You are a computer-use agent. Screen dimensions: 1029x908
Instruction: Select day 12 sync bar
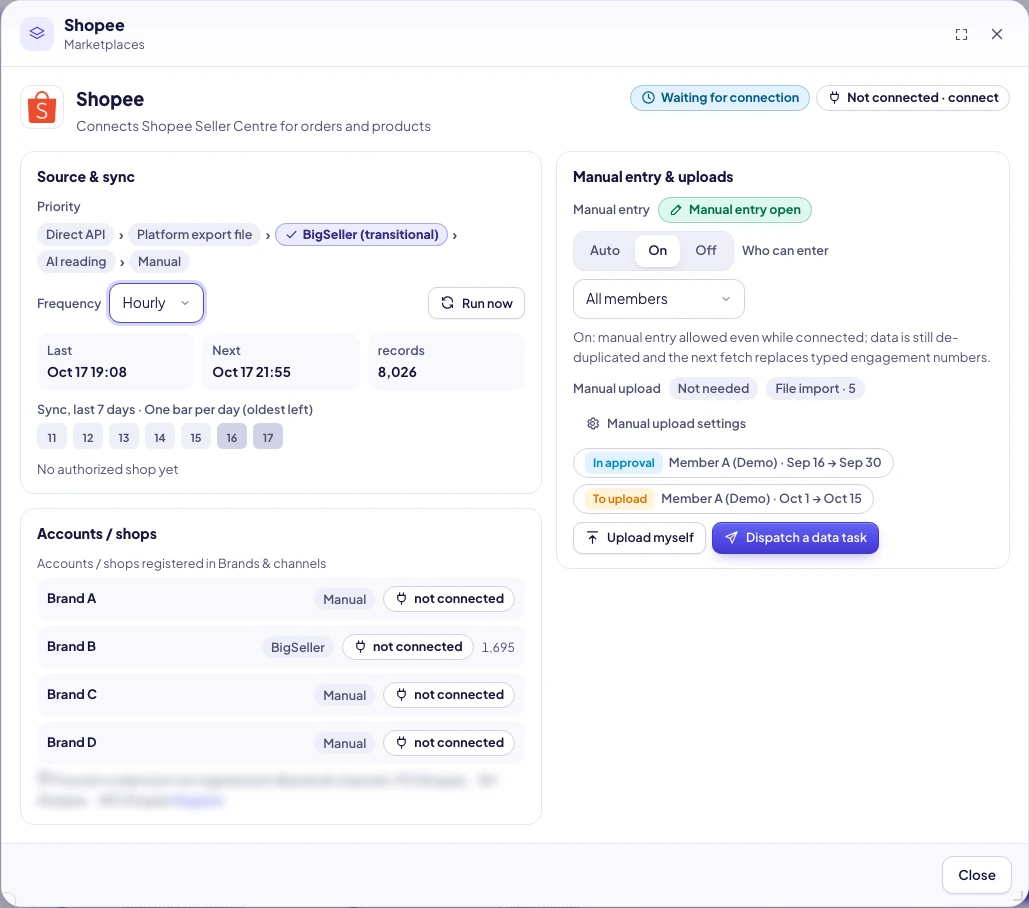click(88, 437)
